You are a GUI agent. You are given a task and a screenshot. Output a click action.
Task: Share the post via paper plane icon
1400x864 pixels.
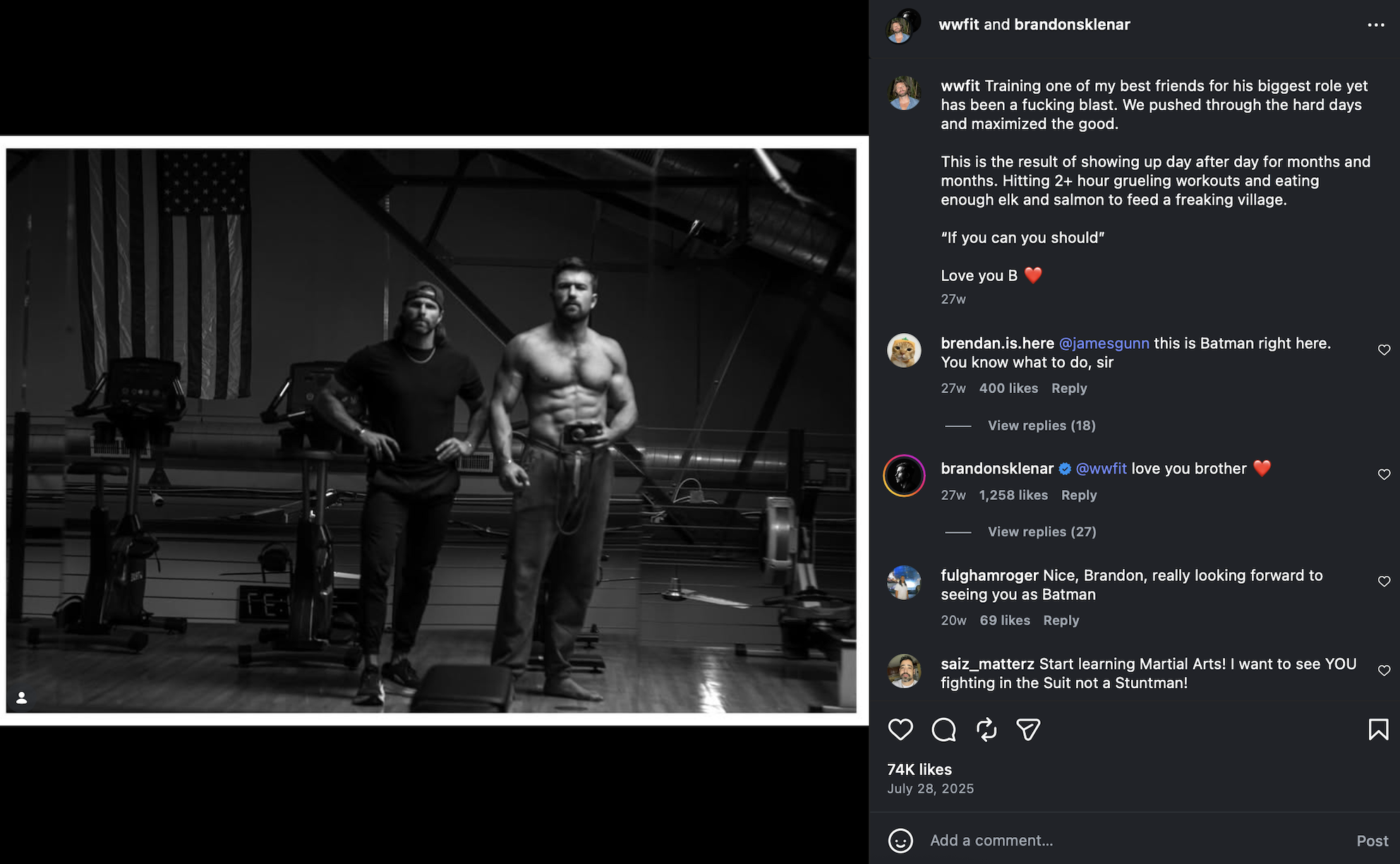click(1028, 729)
